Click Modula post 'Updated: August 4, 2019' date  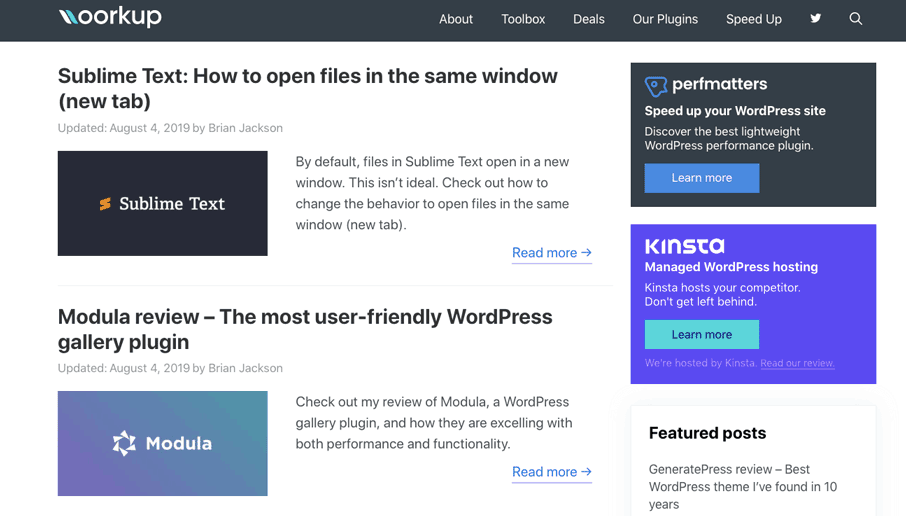click(124, 368)
